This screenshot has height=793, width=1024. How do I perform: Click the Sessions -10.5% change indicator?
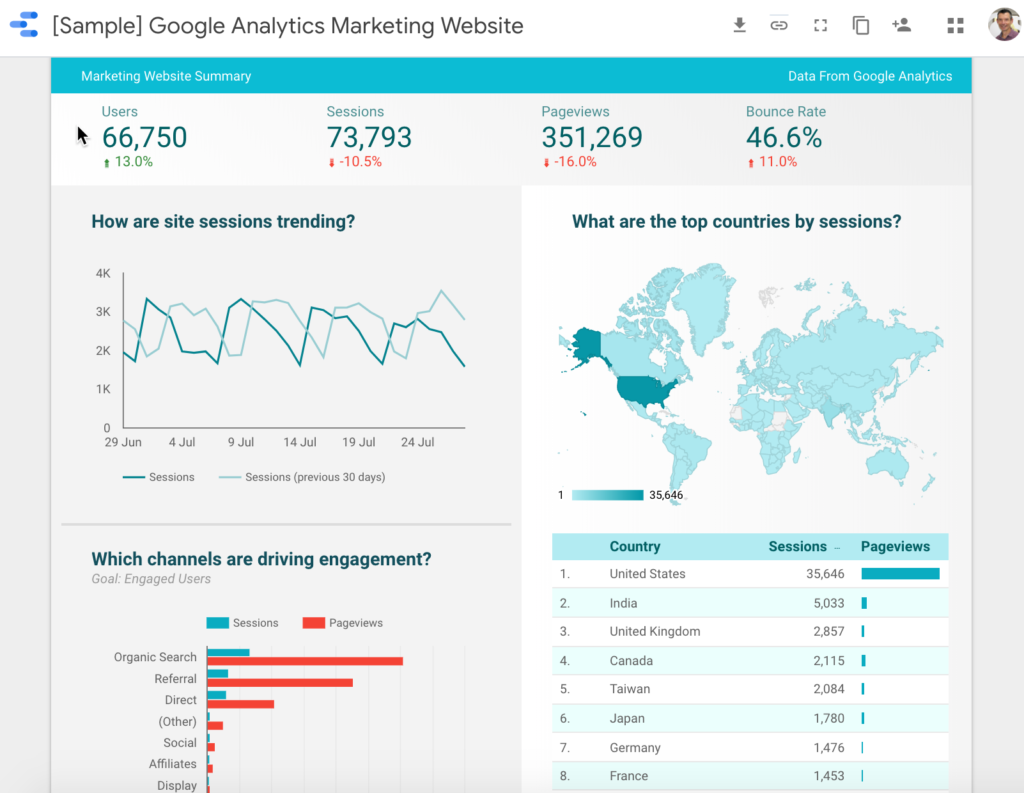[x=355, y=162]
